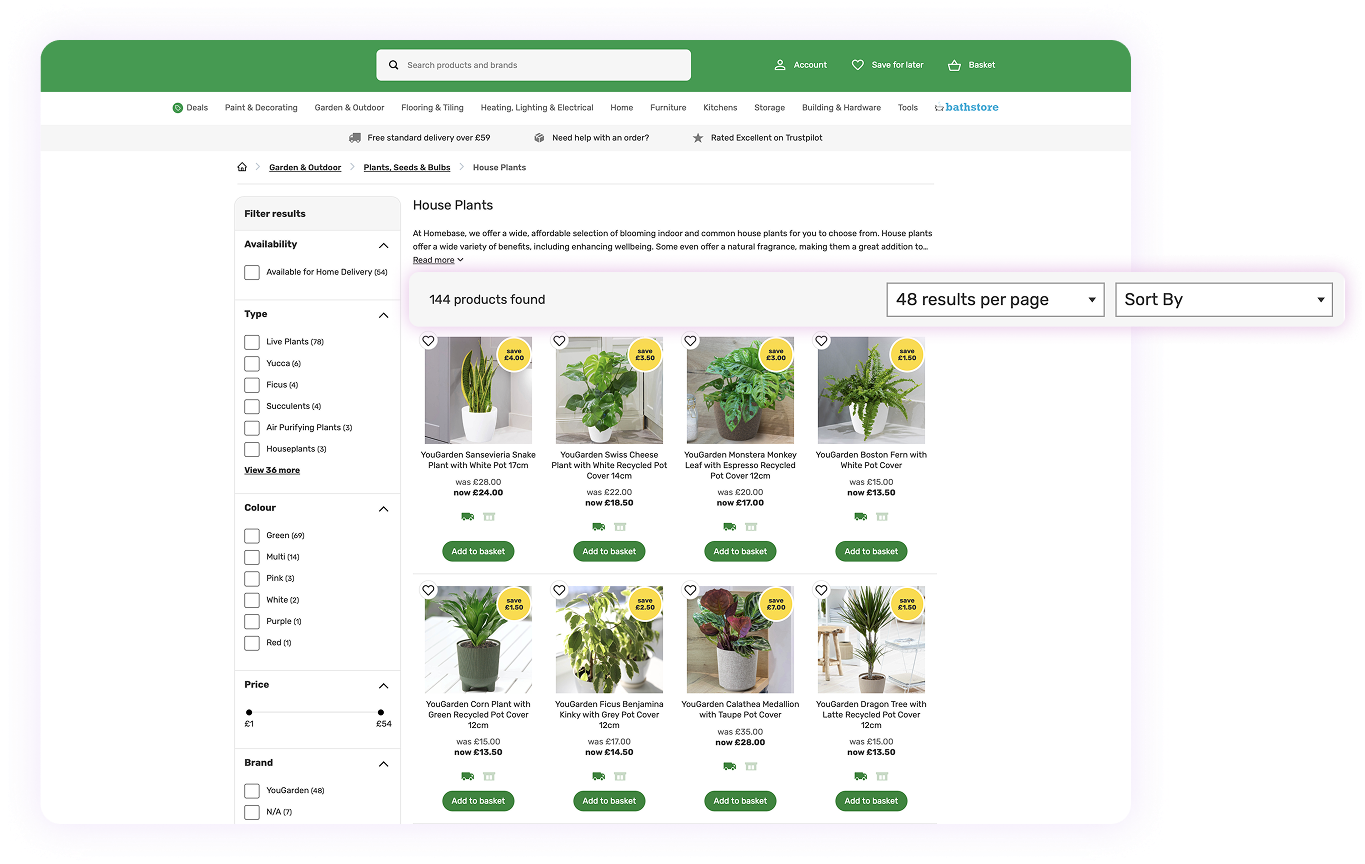
Task: Tick the Succulents checkbox
Action: [252, 406]
